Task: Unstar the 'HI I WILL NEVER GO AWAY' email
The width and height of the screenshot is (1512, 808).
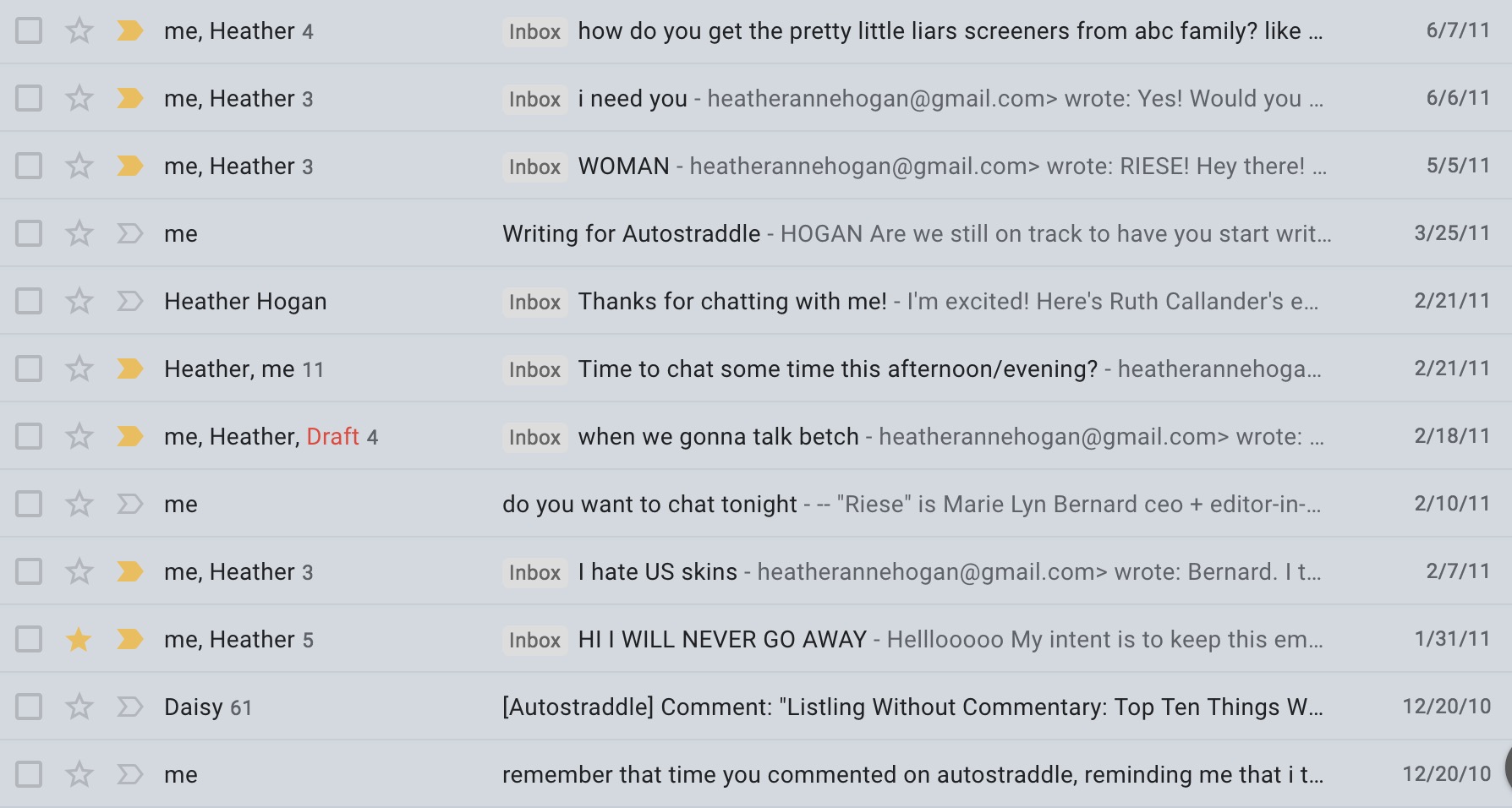Action: click(x=79, y=639)
